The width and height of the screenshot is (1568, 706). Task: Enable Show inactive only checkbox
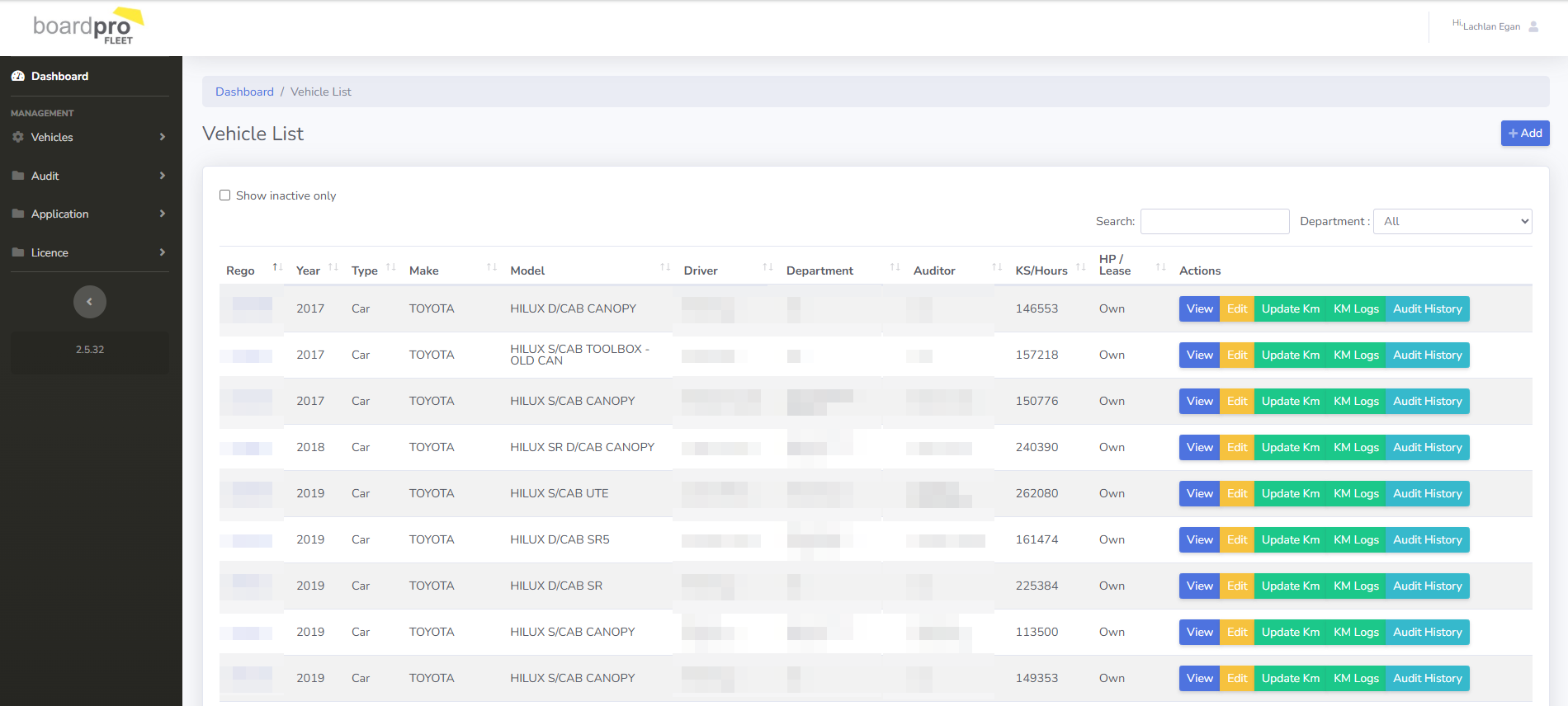point(224,195)
